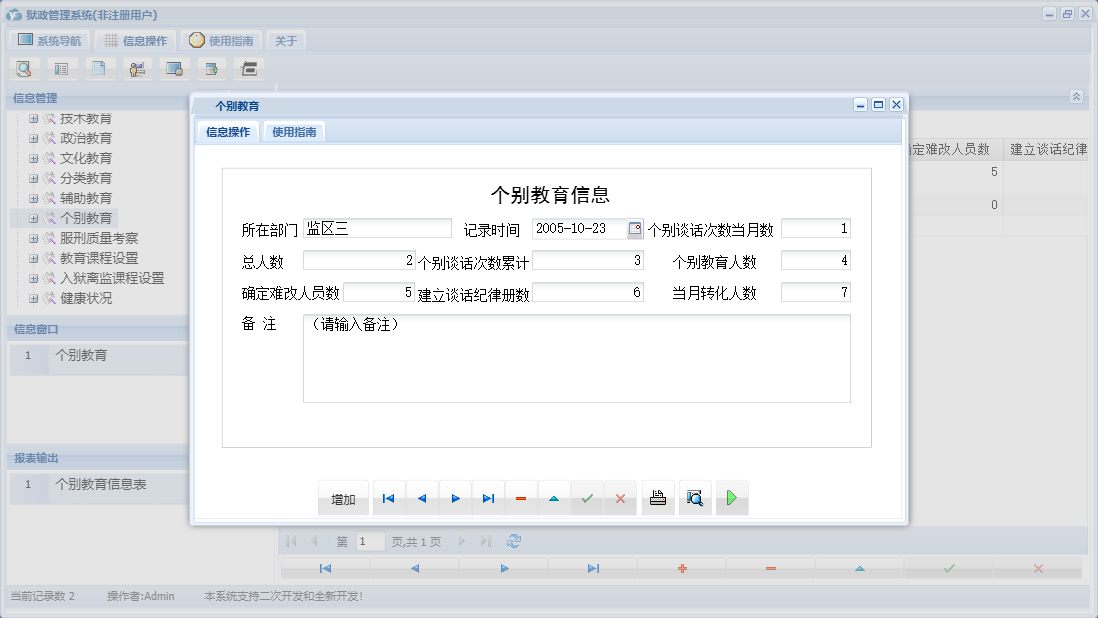Click the 增加 button

343,497
